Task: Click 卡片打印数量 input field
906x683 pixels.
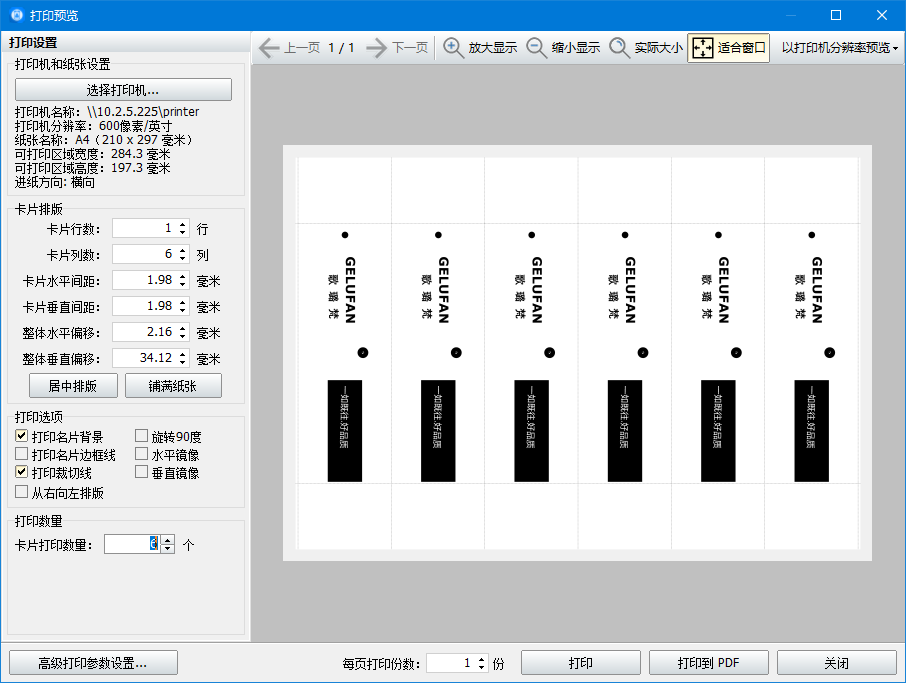Action: click(x=133, y=544)
